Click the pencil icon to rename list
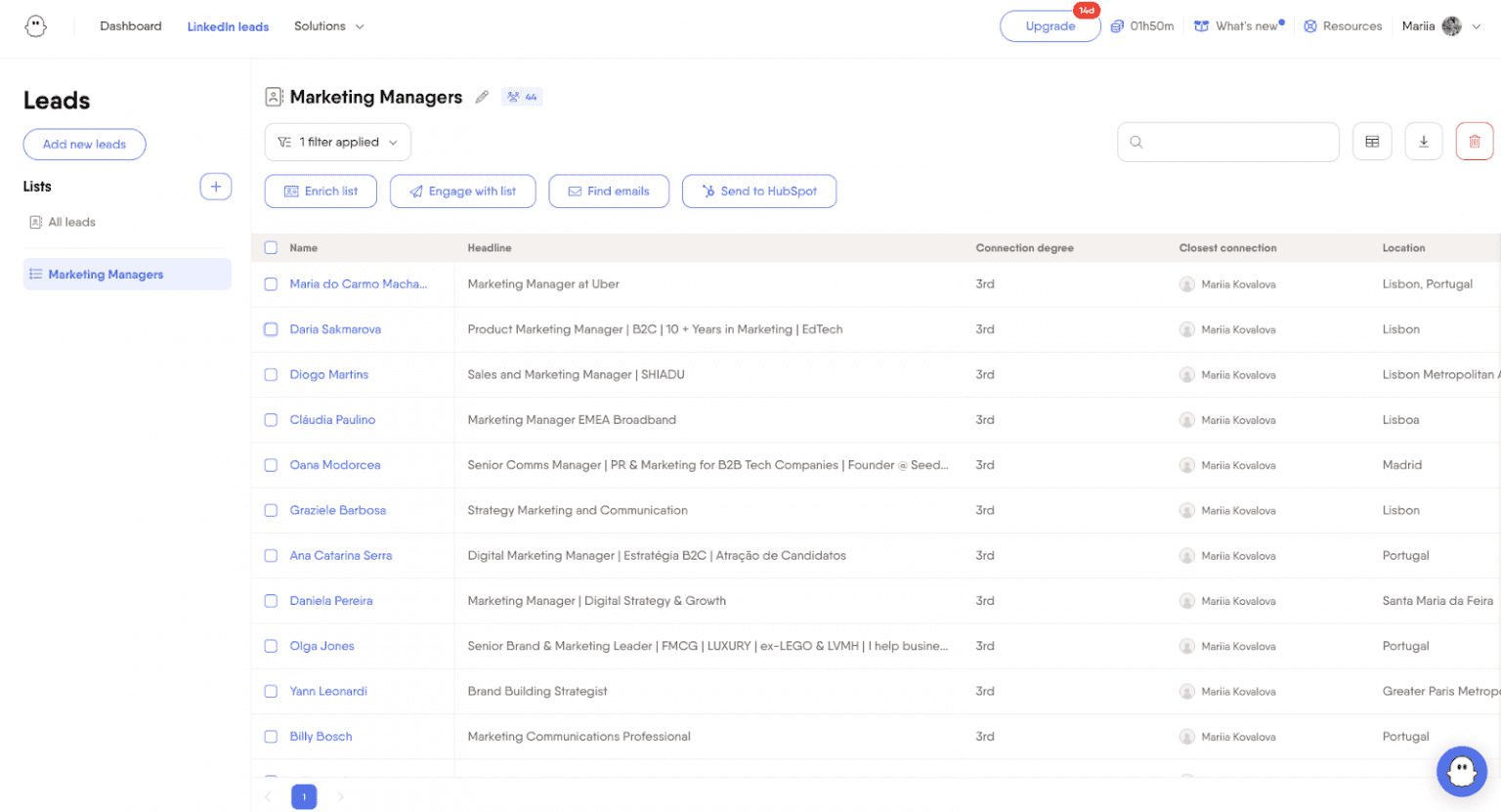Viewport: 1501px width, 812px height. [482, 97]
